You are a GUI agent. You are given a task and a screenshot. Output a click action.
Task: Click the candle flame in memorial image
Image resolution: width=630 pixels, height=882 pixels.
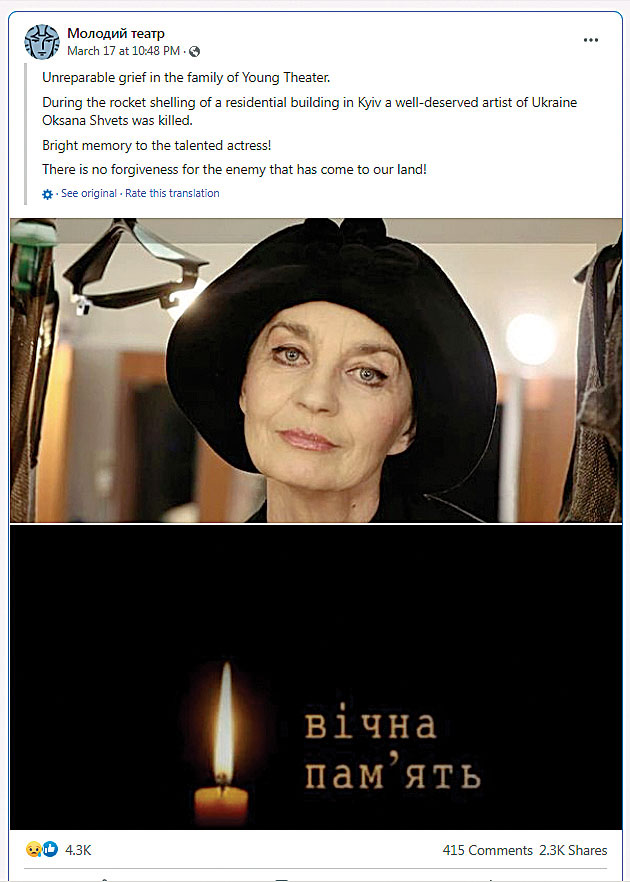(224, 726)
